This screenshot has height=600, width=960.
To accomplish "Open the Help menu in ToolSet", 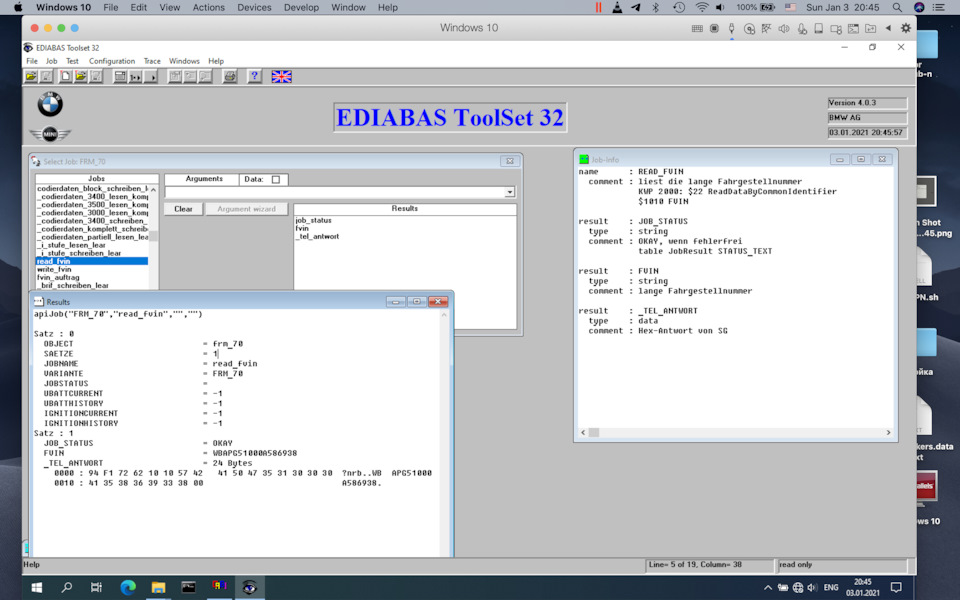I will pyautogui.click(x=216, y=61).
